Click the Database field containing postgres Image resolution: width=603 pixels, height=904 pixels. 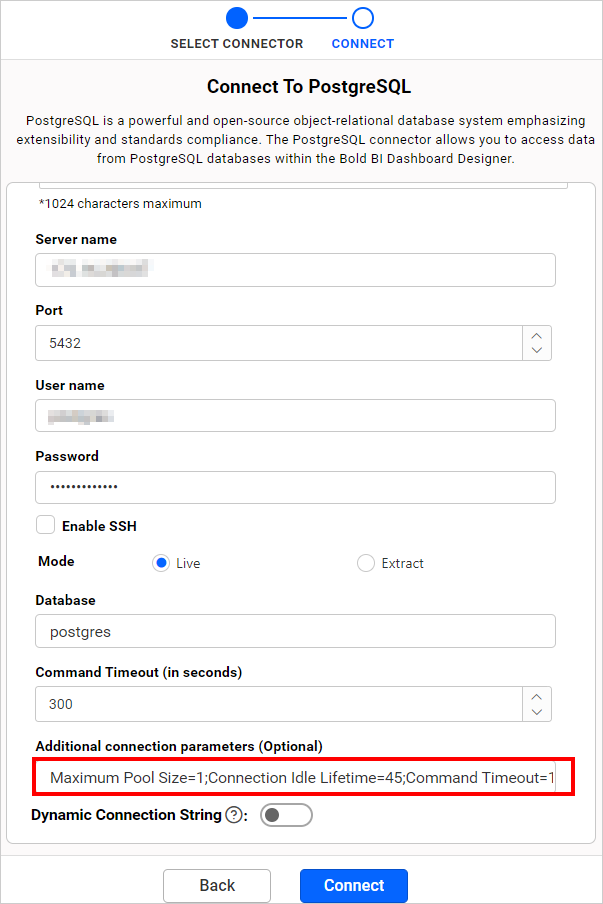point(295,632)
